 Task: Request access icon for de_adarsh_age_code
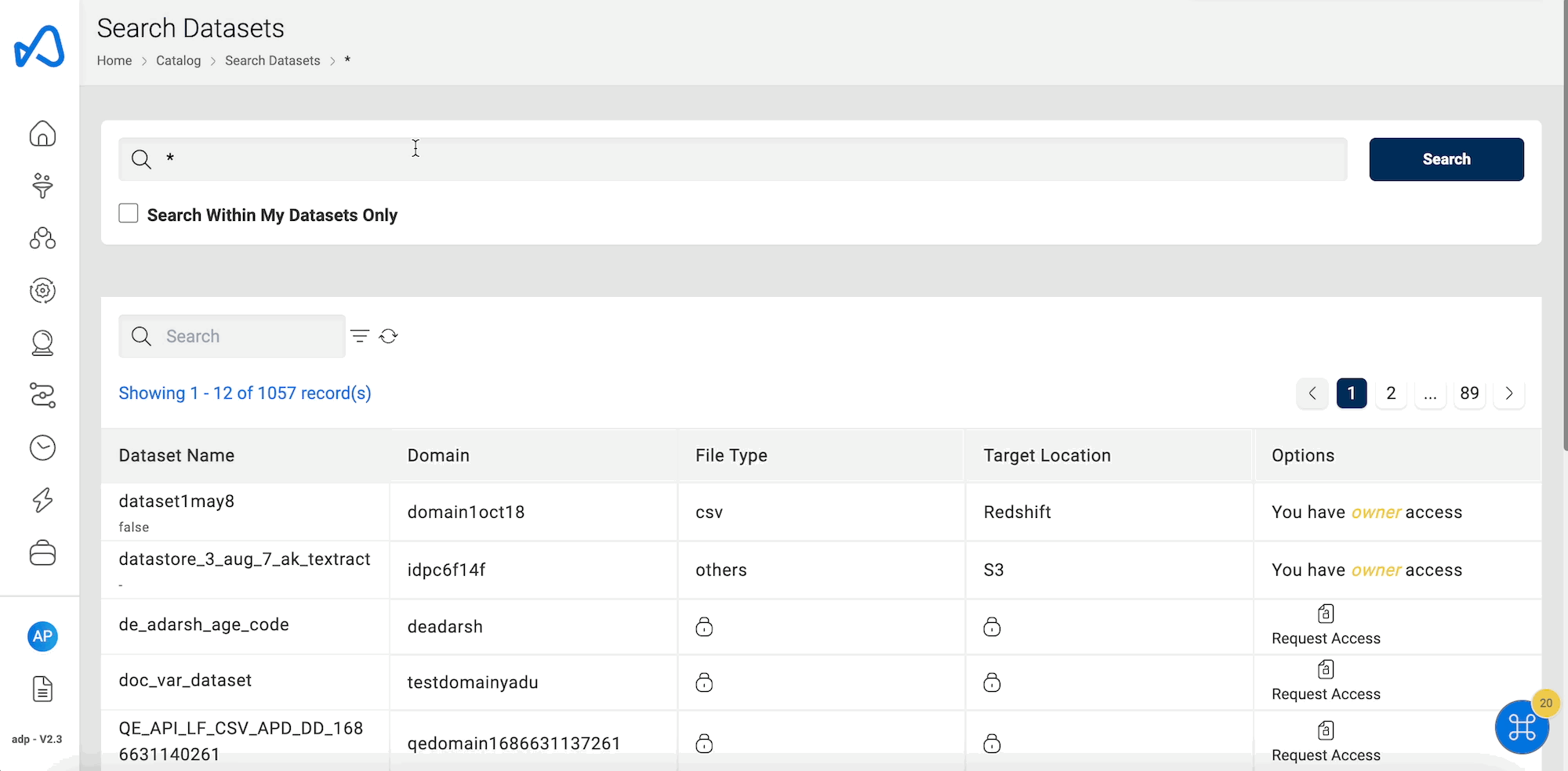tap(1326, 614)
